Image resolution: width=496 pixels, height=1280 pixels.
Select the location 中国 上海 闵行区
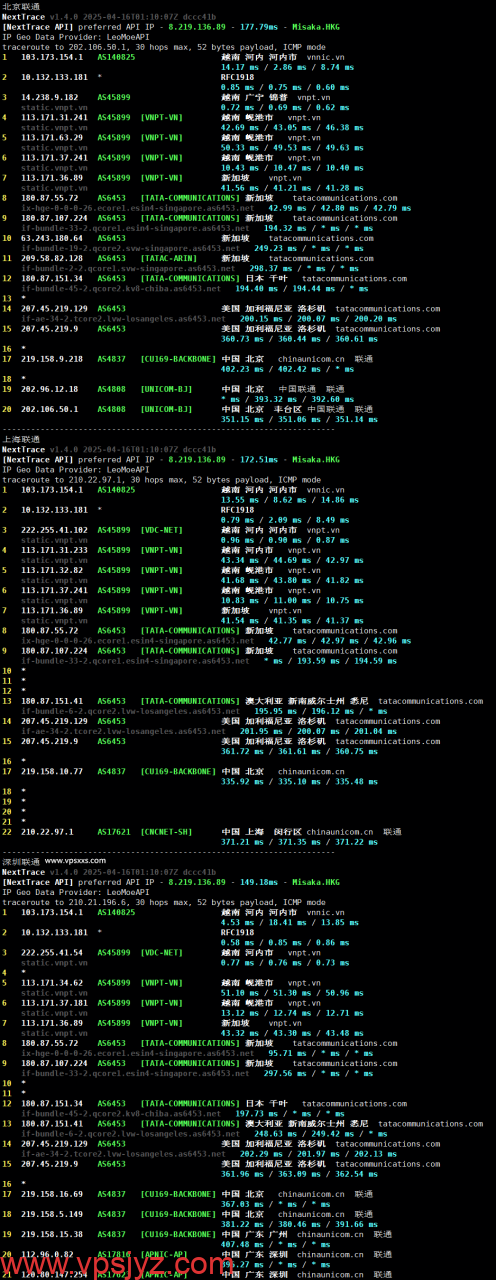262,831
